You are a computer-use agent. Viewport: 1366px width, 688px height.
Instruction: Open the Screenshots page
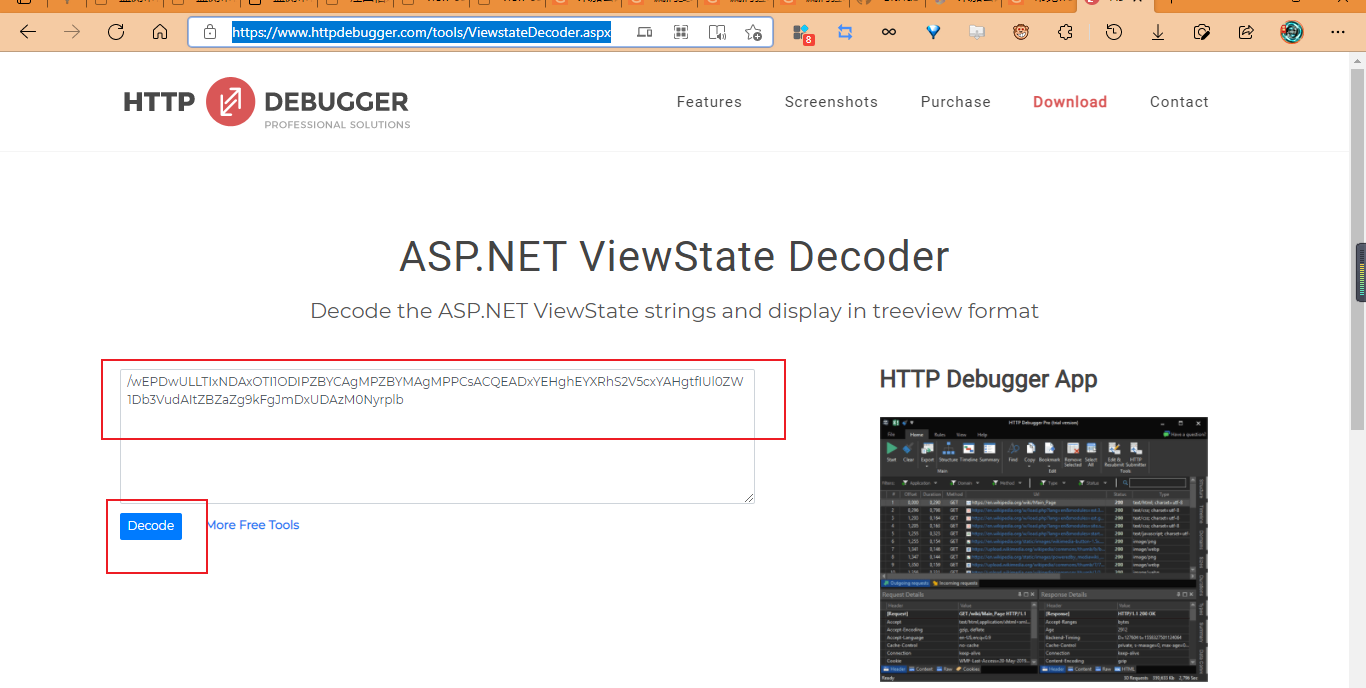coord(831,101)
